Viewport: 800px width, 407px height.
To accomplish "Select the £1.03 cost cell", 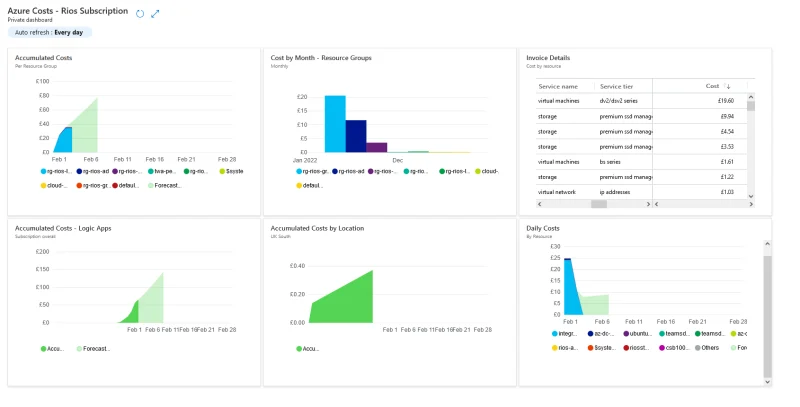I will (727, 192).
